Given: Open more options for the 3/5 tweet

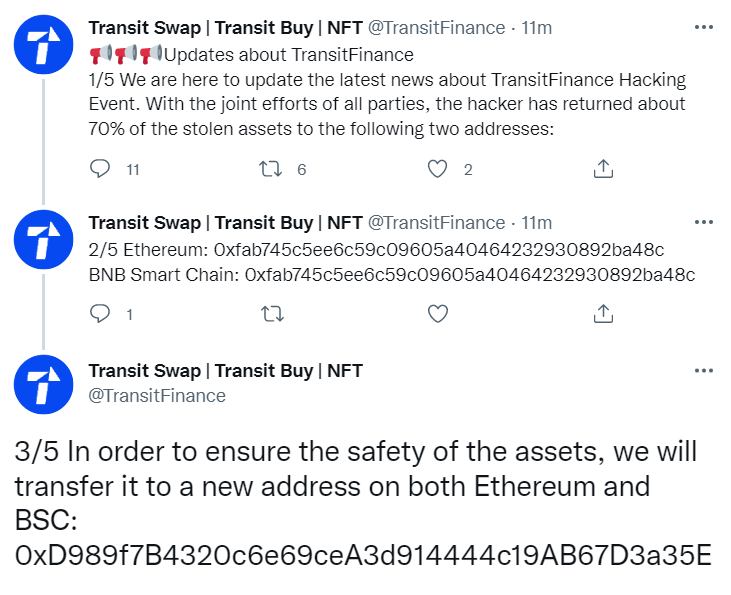Looking at the screenshot, I should [x=703, y=371].
